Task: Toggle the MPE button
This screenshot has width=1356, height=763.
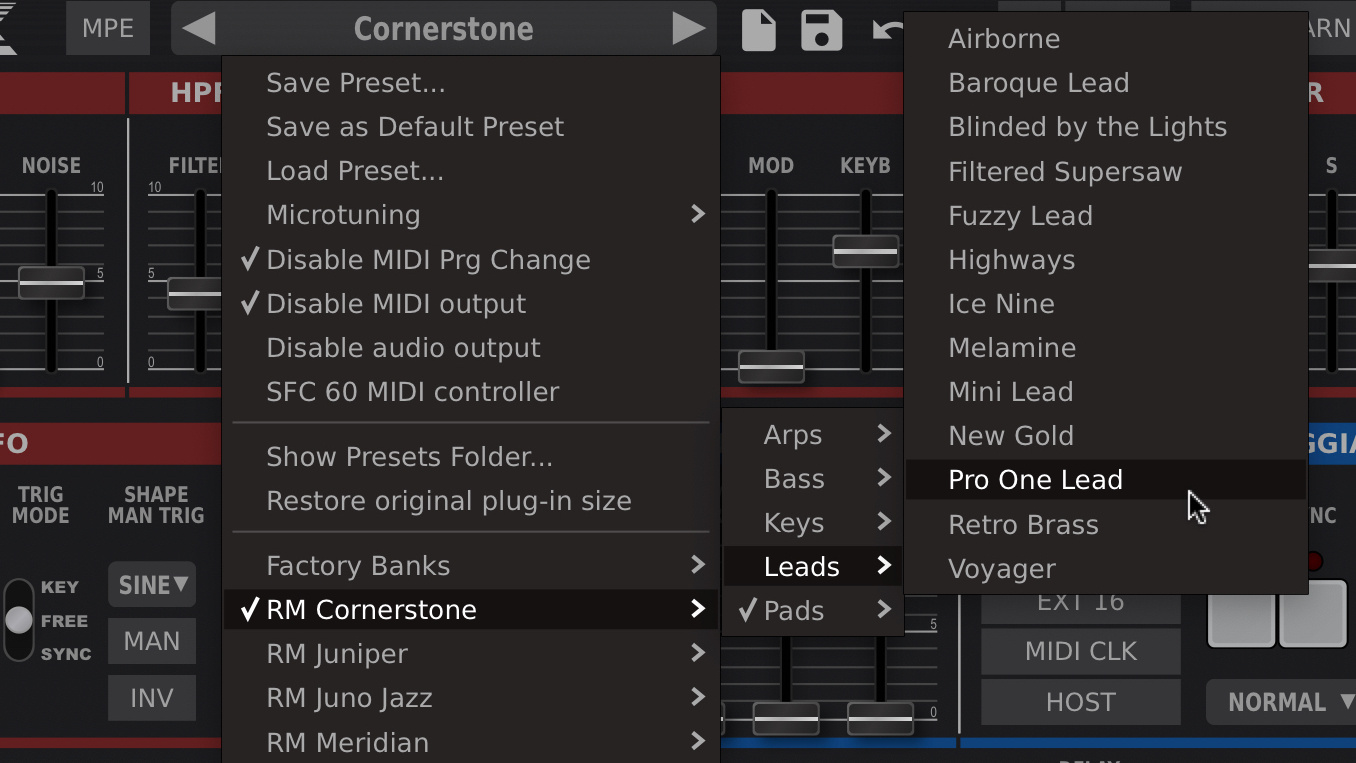Action: pos(108,28)
